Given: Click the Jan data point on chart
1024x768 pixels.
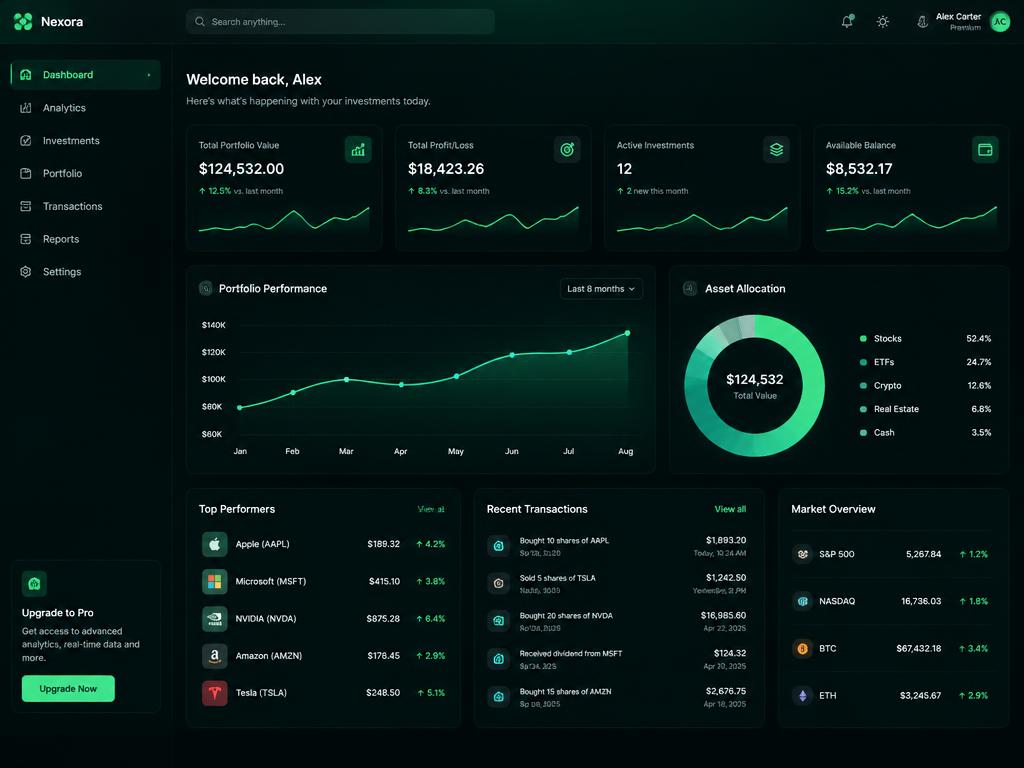Looking at the screenshot, I should coord(240,408).
